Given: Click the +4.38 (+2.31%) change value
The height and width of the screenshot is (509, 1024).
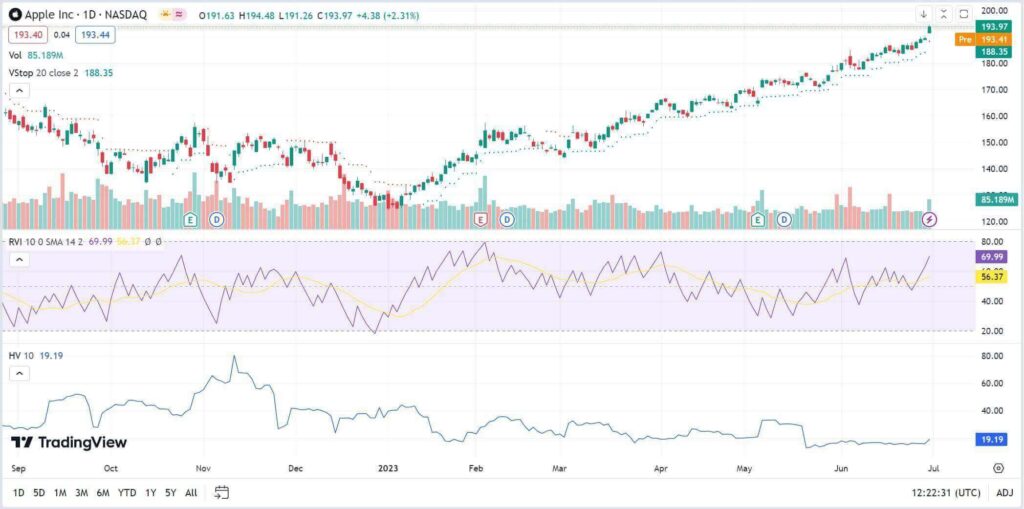Looking at the screenshot, I should tap(390, 15).
